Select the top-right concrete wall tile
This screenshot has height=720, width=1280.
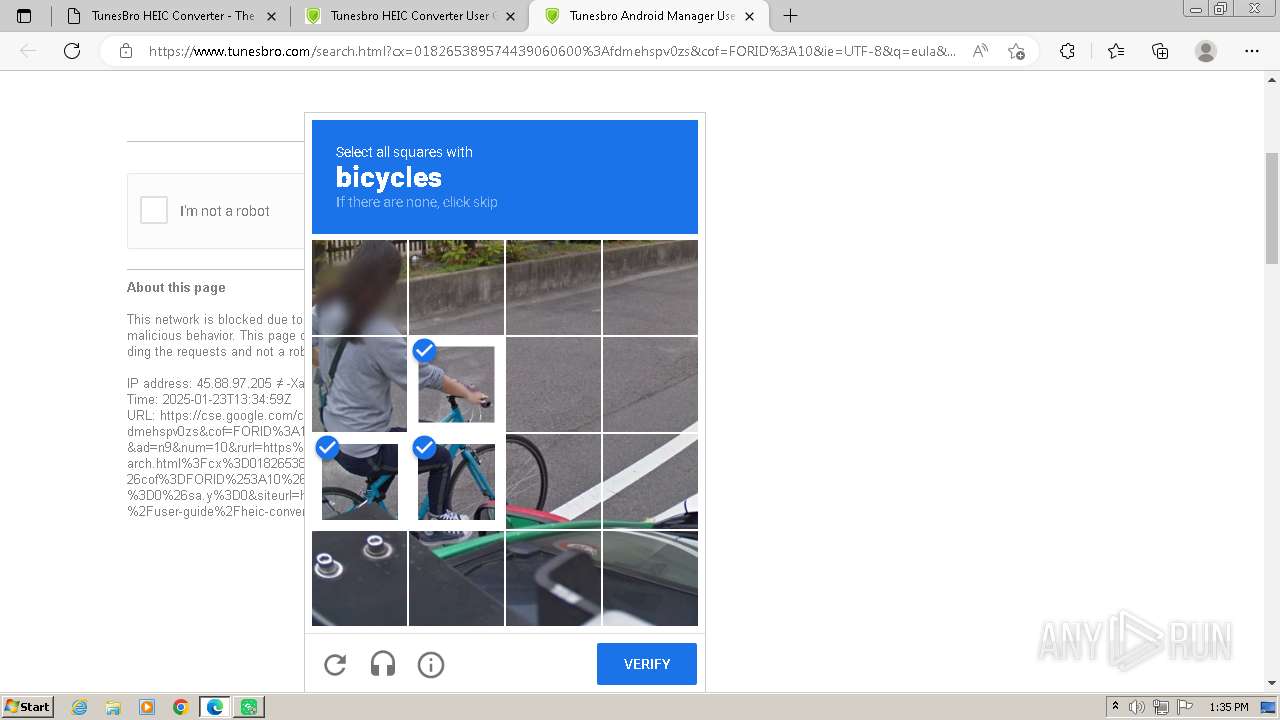(x=650, y=287)
